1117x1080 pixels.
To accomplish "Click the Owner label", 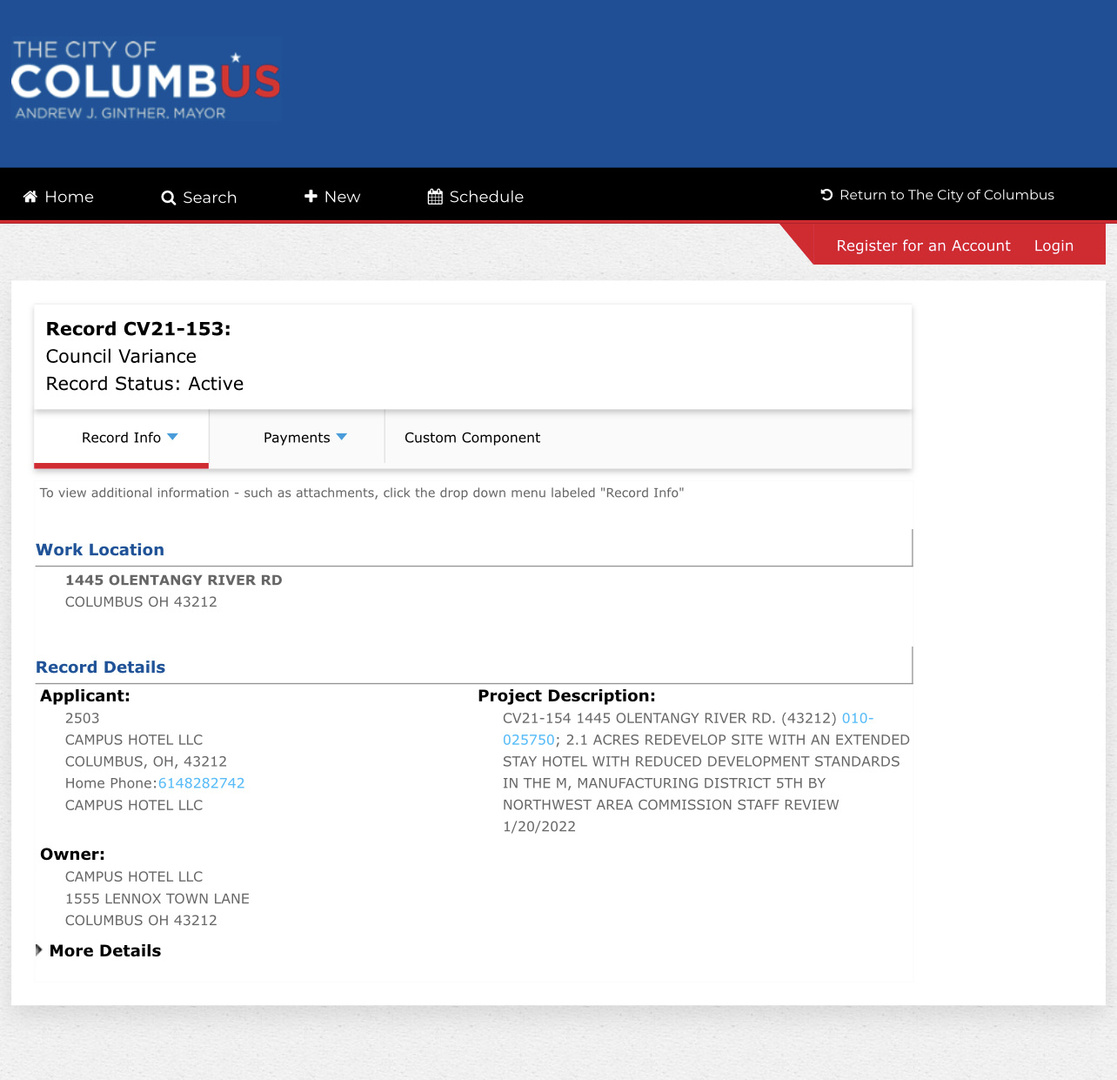I will 72,854.
